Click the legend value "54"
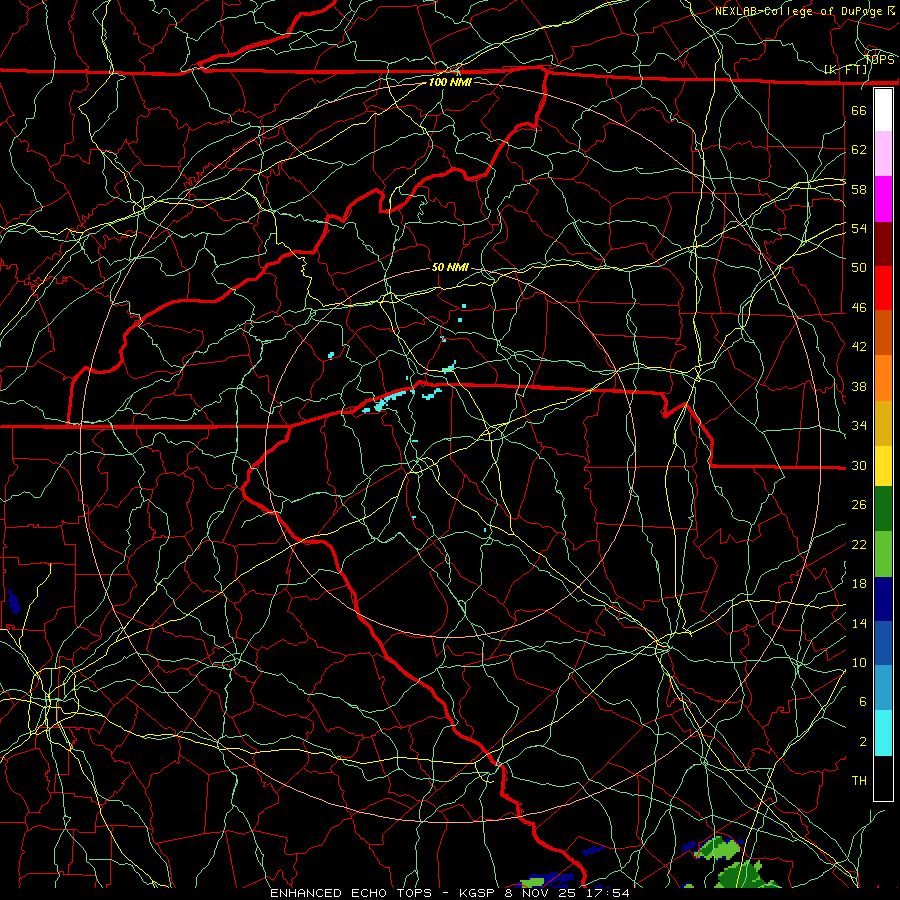This screenshot has height=900, width=900. pos(859,228)
